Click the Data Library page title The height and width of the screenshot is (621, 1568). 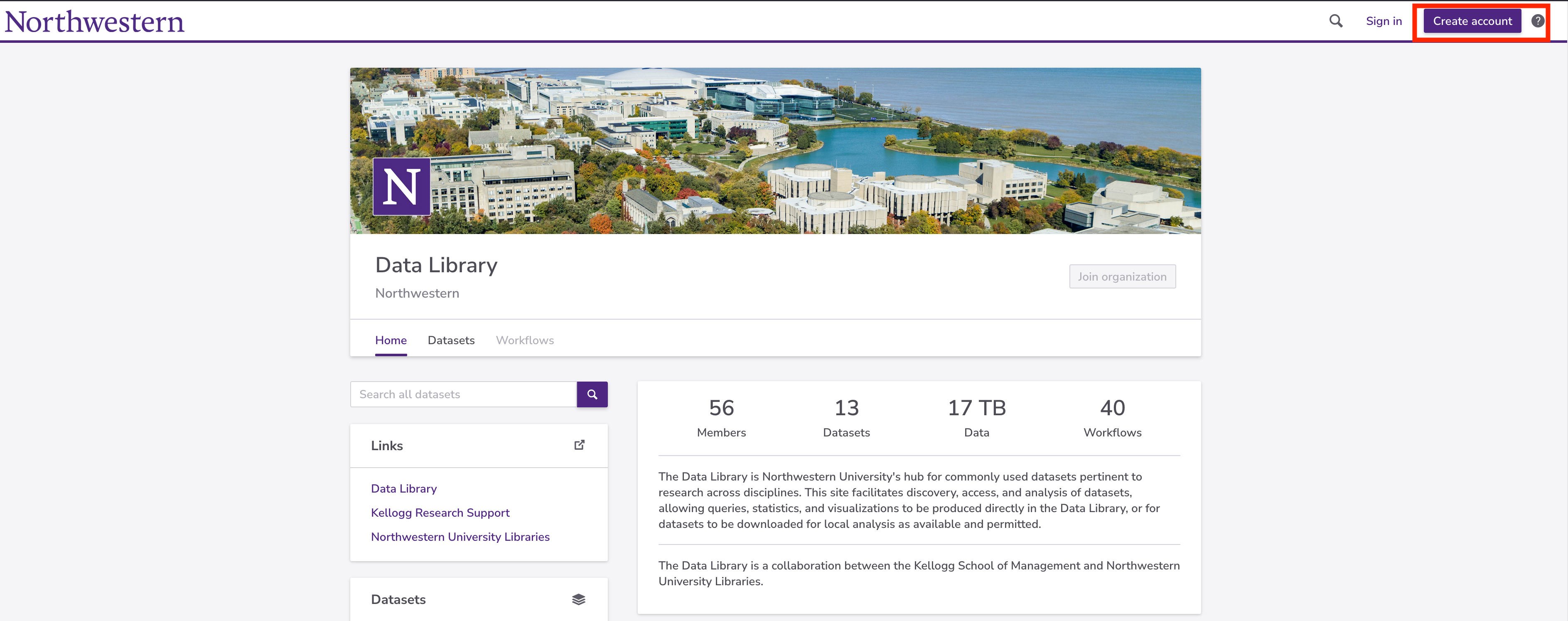(x=436, y=266)
